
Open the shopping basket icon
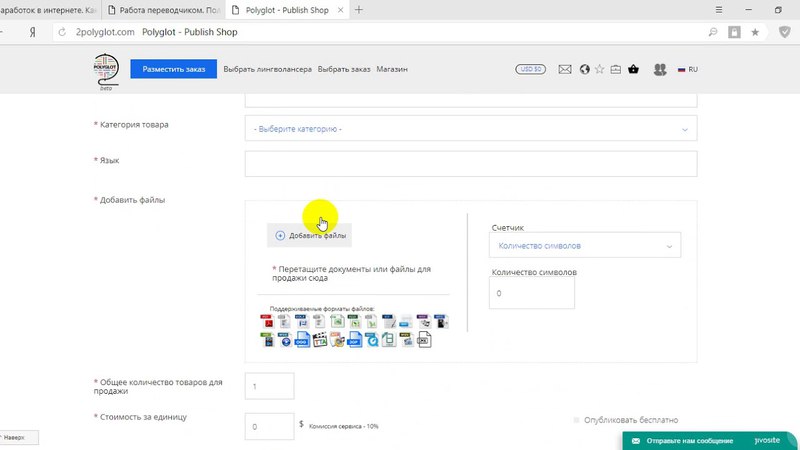633,70
